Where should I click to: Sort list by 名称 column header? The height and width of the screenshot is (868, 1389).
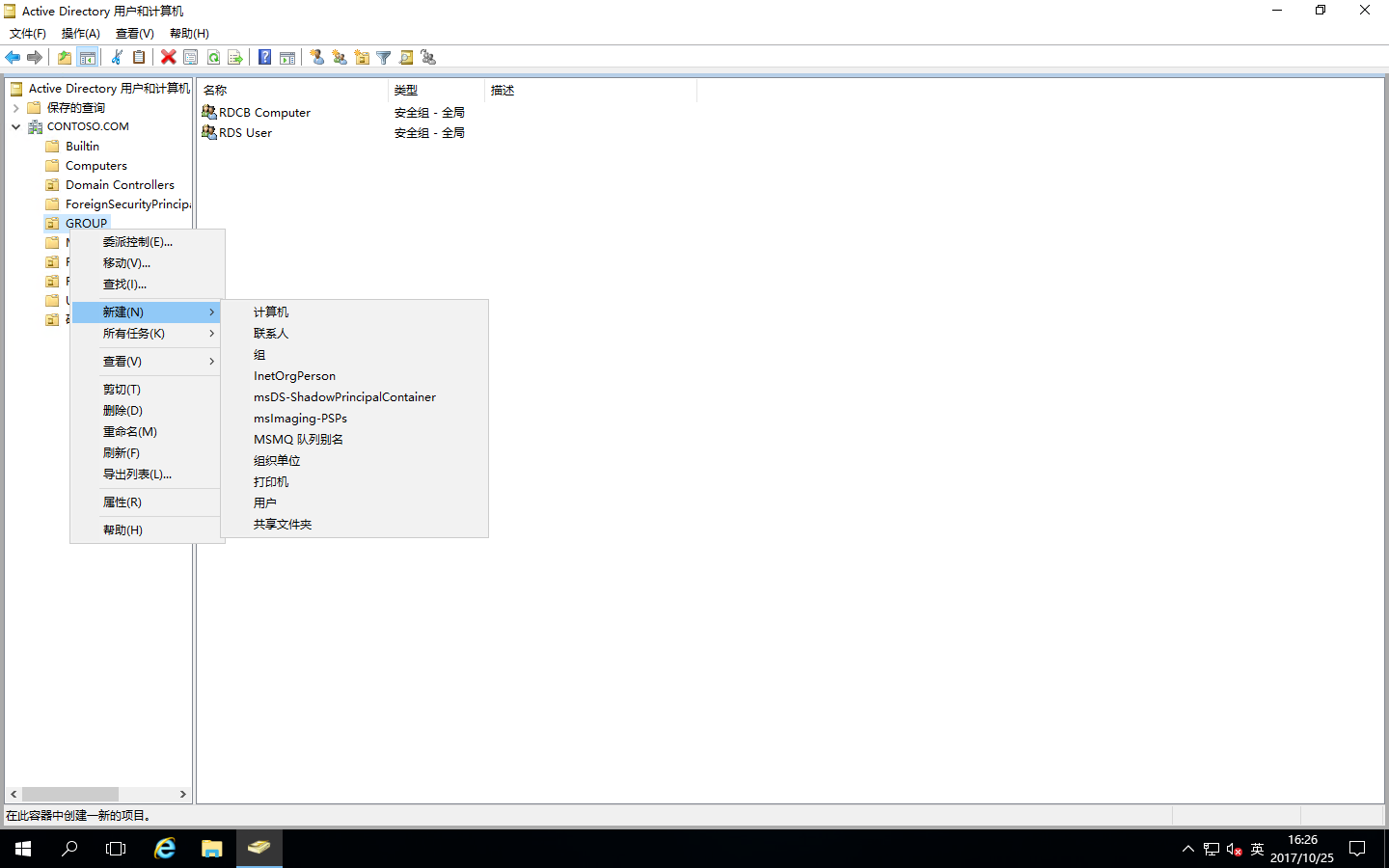(293, 91)
